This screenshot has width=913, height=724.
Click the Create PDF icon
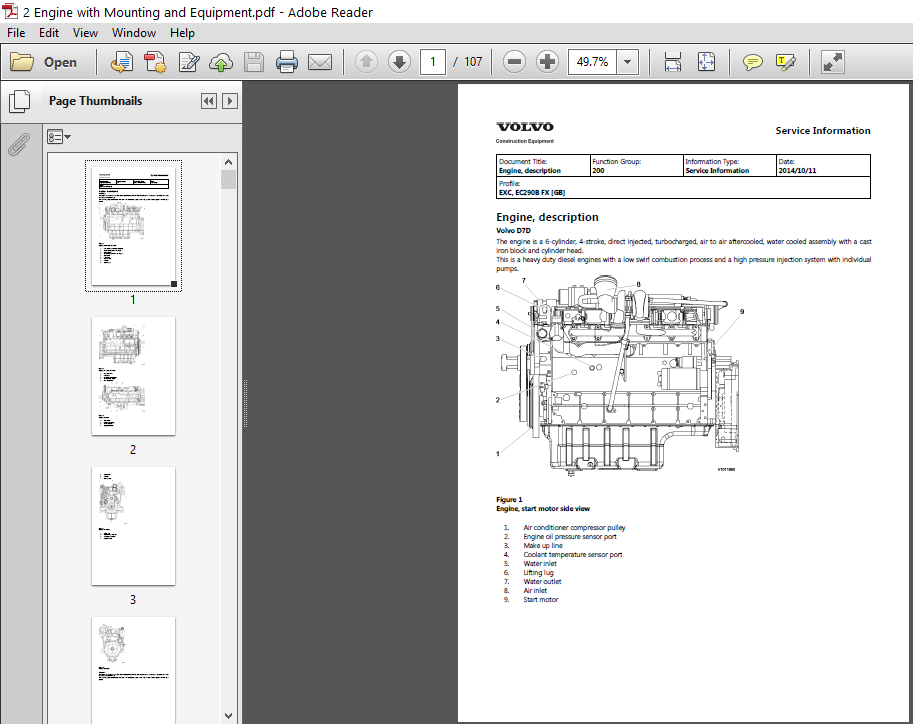click(x=155, y=62)
